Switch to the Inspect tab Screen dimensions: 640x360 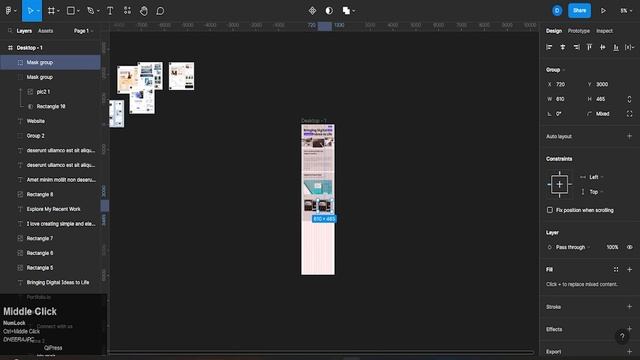point(604,31)
